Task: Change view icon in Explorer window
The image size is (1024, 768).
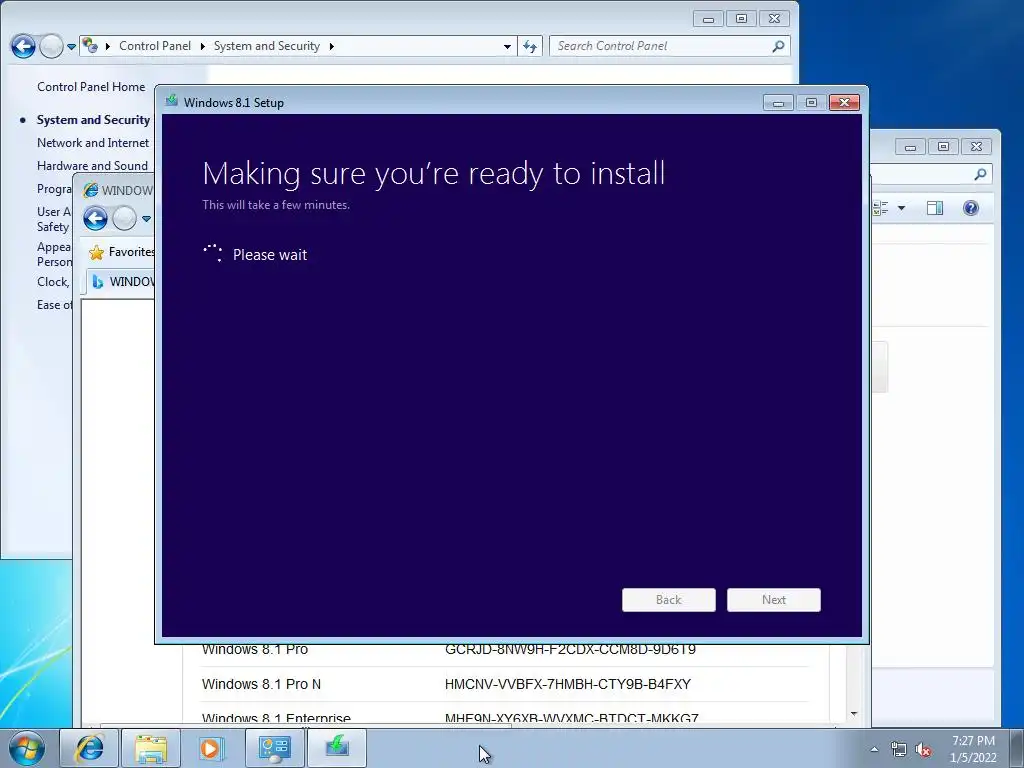Action: tap(881, 208)
